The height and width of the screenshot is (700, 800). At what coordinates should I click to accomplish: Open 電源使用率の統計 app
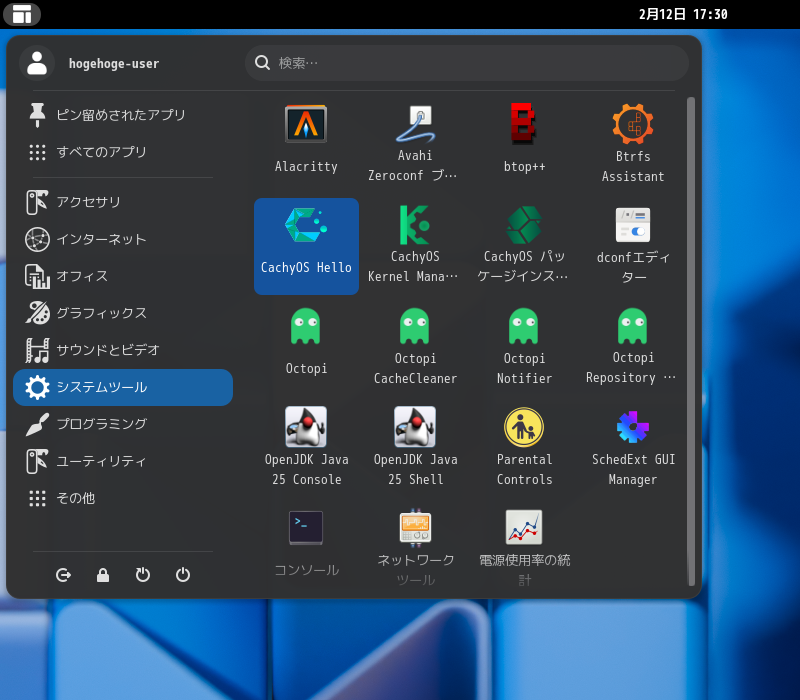[524, 546]
